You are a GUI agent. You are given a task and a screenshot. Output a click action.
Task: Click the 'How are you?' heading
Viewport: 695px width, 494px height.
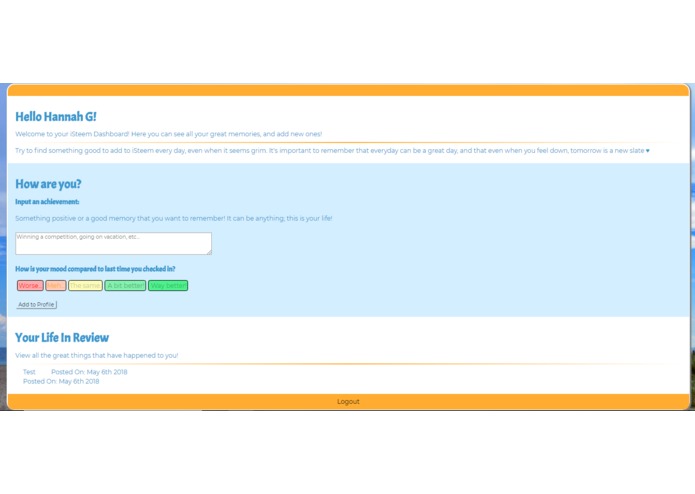[x=48, y=184]
